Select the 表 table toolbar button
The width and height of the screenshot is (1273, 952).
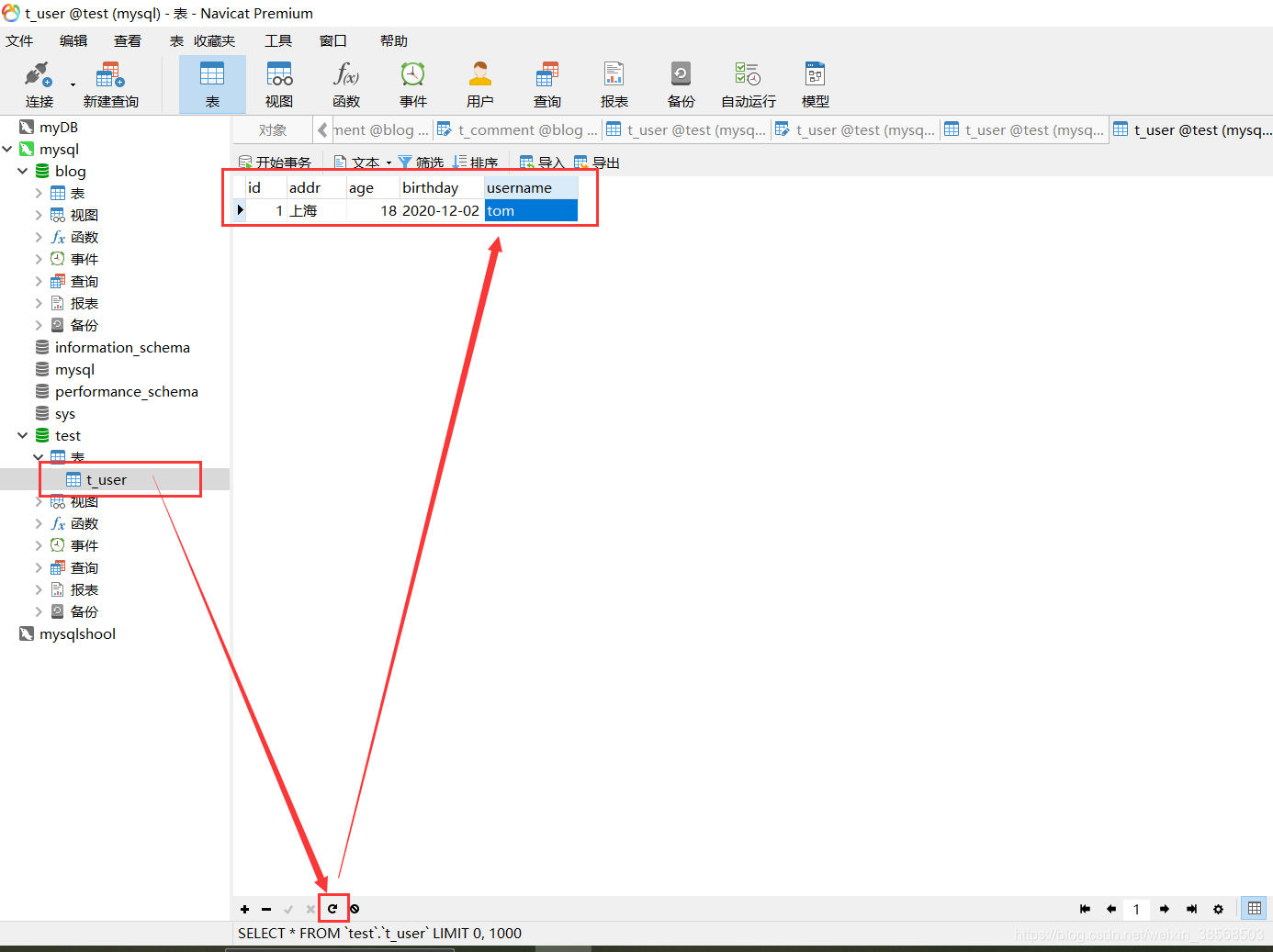coord(212,84)
